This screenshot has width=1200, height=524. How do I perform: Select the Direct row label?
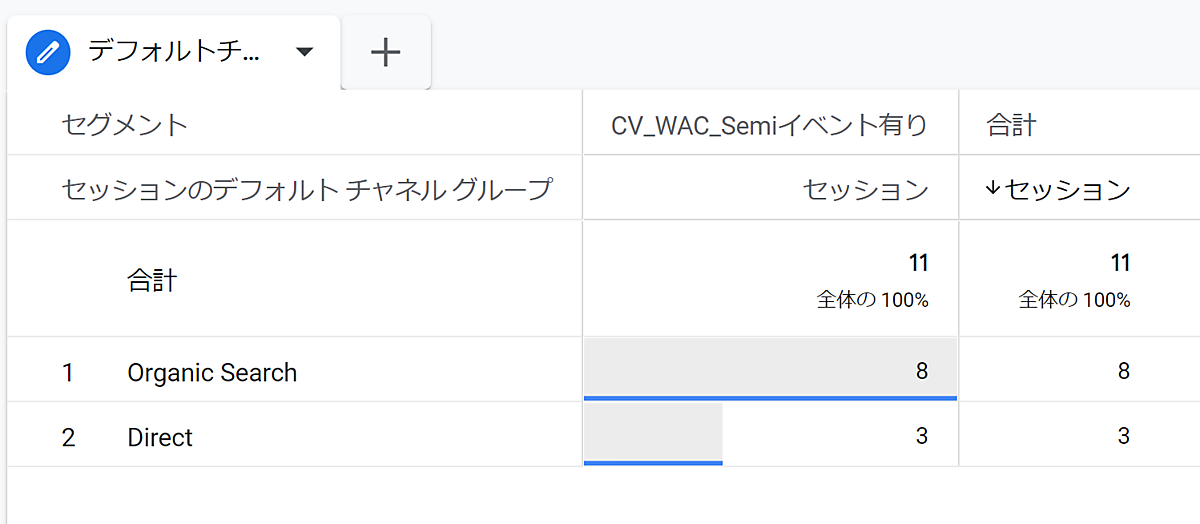coord(160,438)
